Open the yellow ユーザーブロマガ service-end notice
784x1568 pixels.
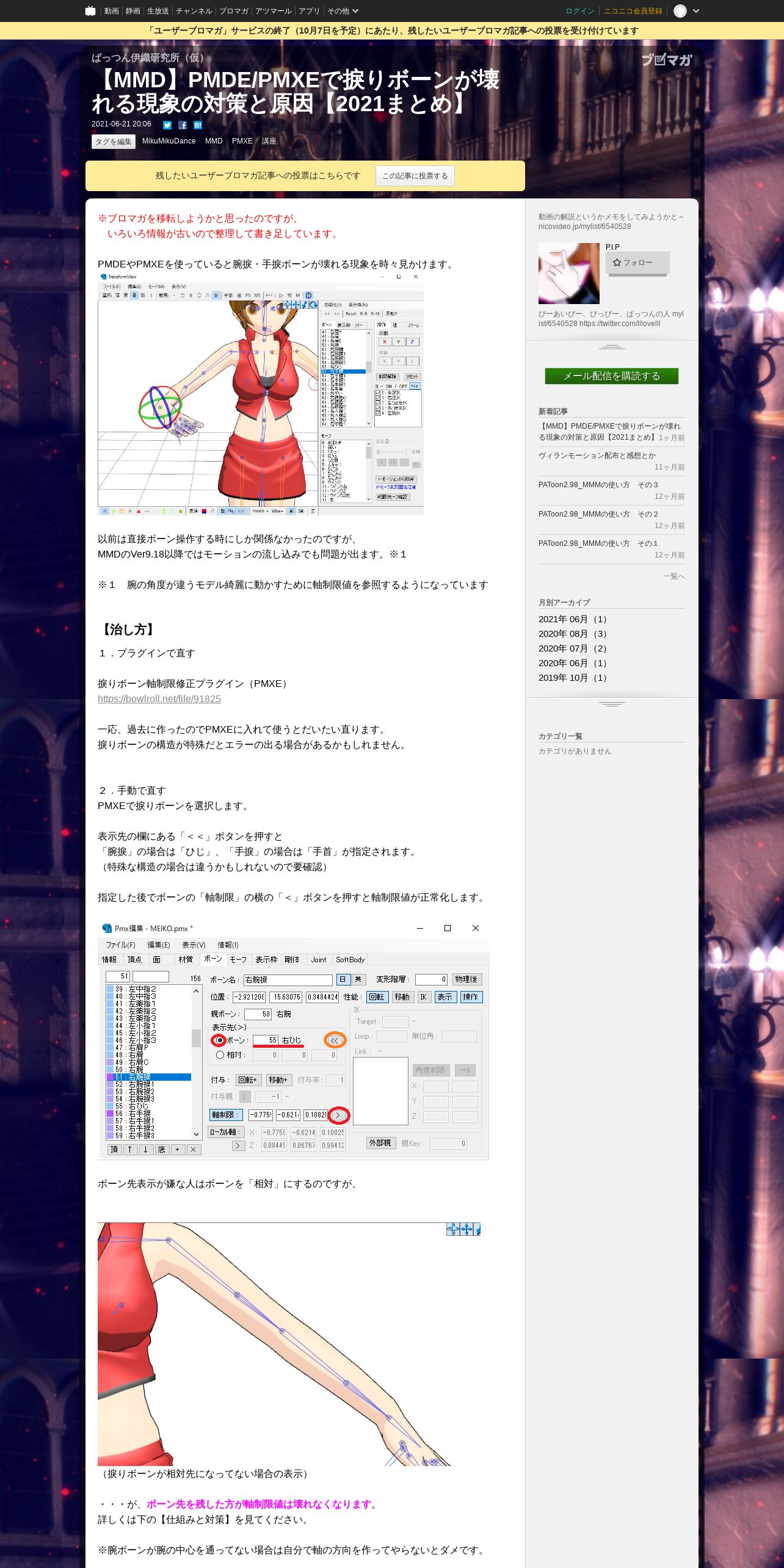392,31
